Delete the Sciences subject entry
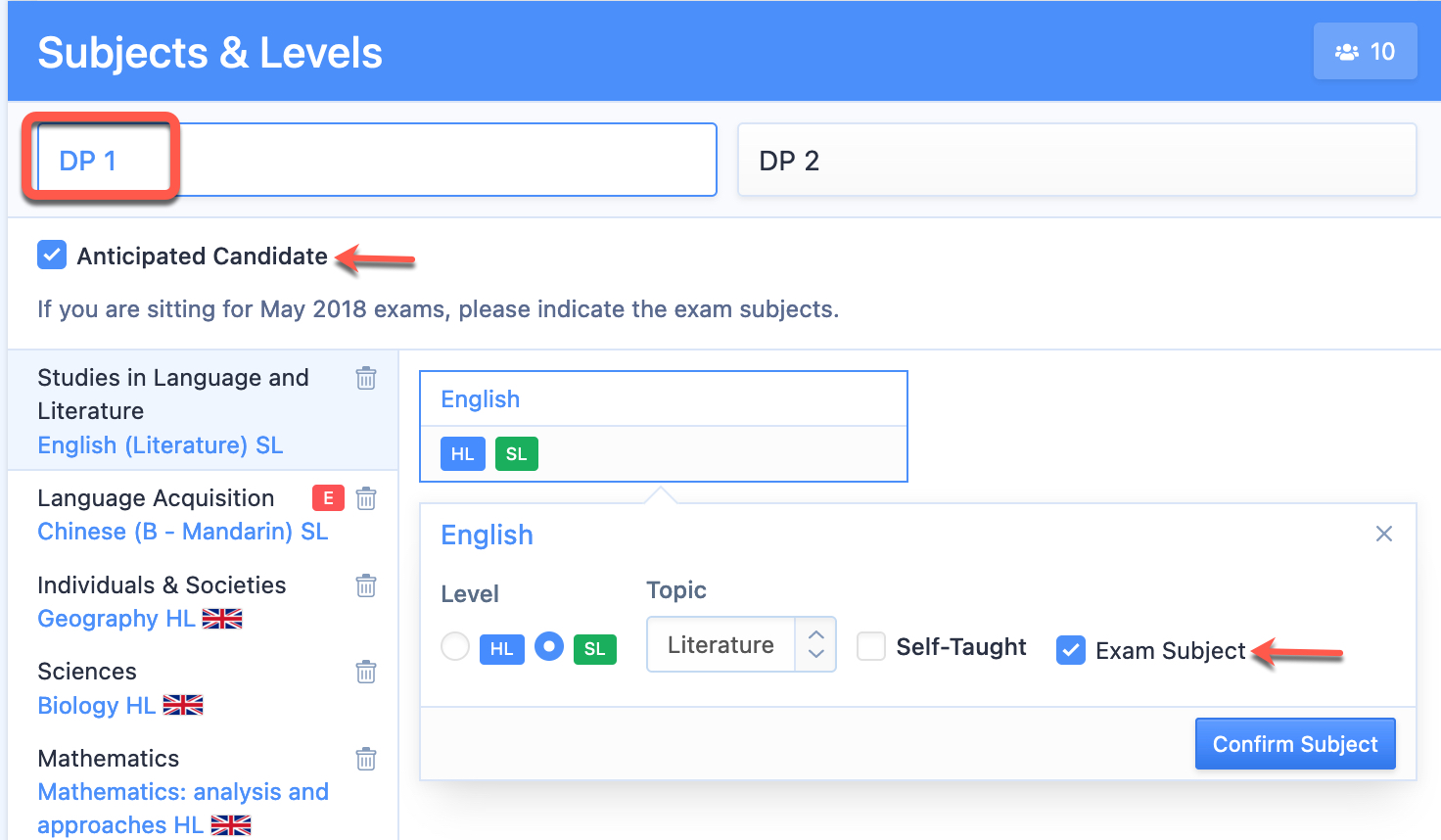1441x840 pixels. [366, 672]
